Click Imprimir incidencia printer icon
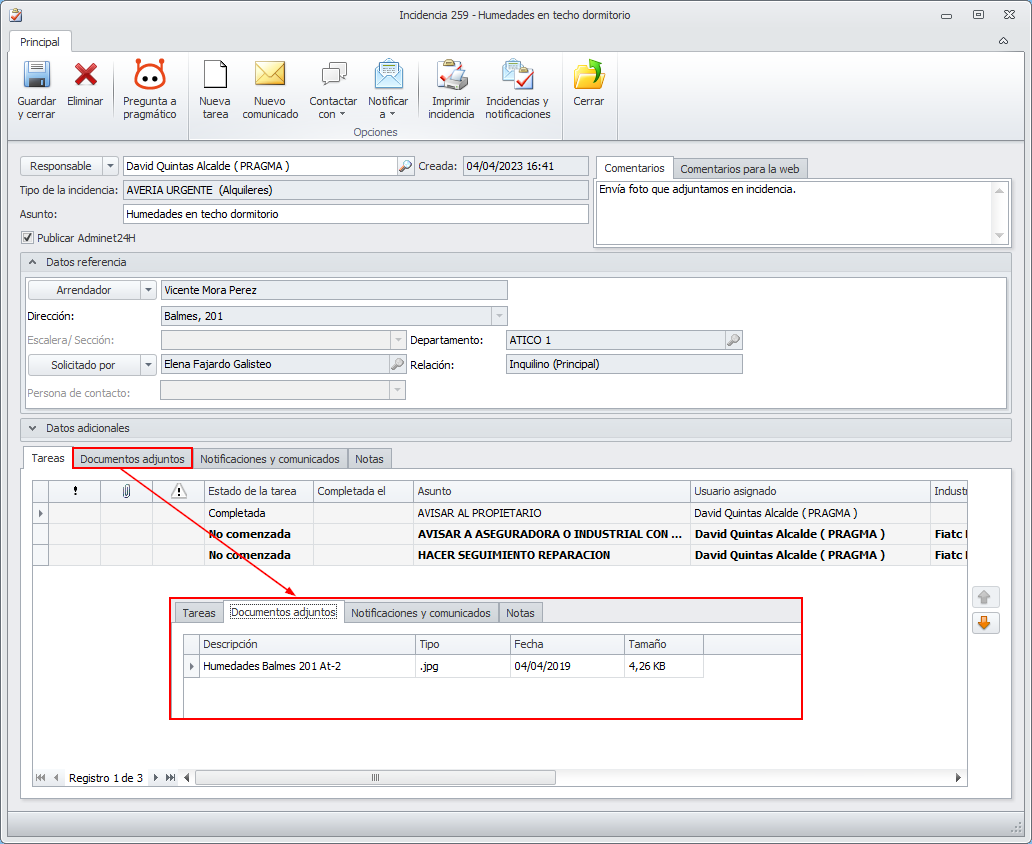The image size is (1032, 844). tap(451, 76)
